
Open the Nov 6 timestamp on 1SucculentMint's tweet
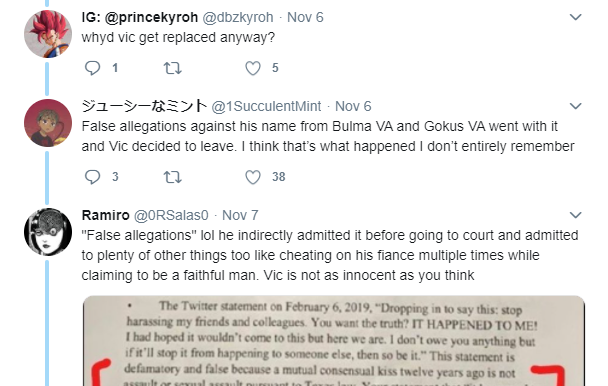[353, 106]
